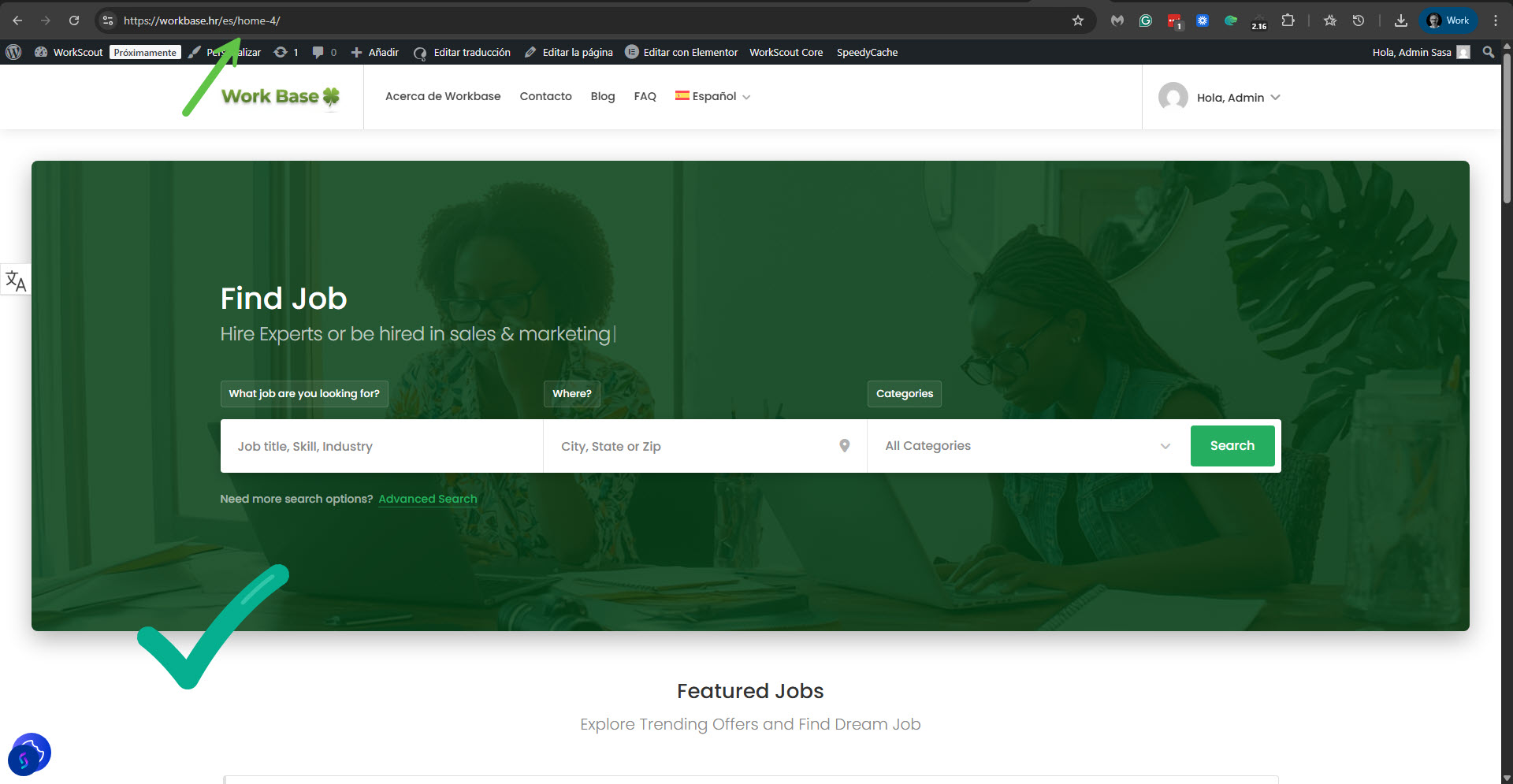This screenshot has height=784, width=1513.
Task: Open the Chrome three-dot menu
Action: click(x=1496, y=20)
